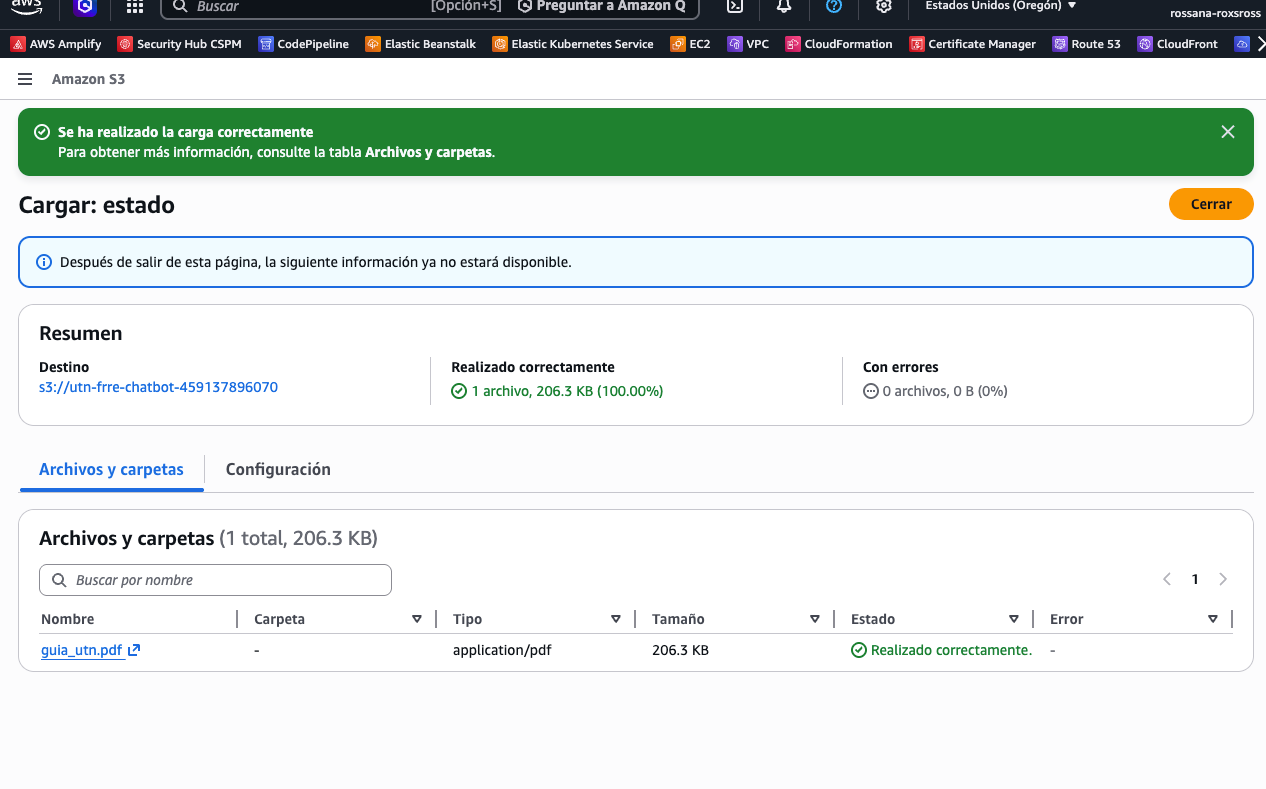Sort by Carpeta column arrow
The height and width of the screenshot is (789, 1266).
(417, 619)
